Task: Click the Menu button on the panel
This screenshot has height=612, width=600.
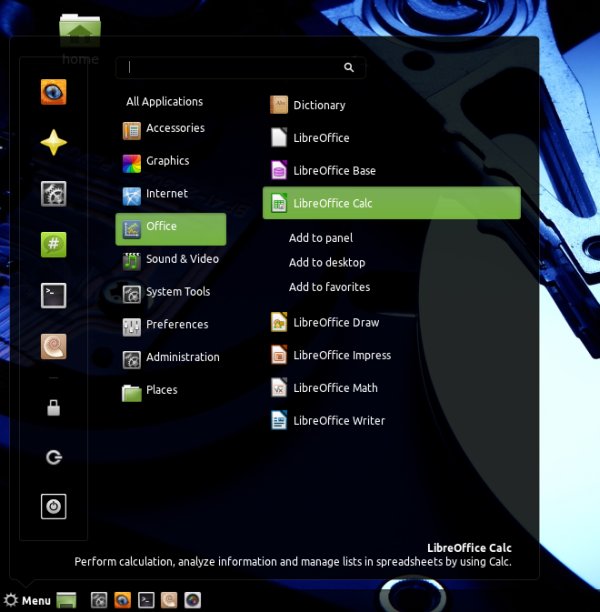Action: click(x=27, y=600)
